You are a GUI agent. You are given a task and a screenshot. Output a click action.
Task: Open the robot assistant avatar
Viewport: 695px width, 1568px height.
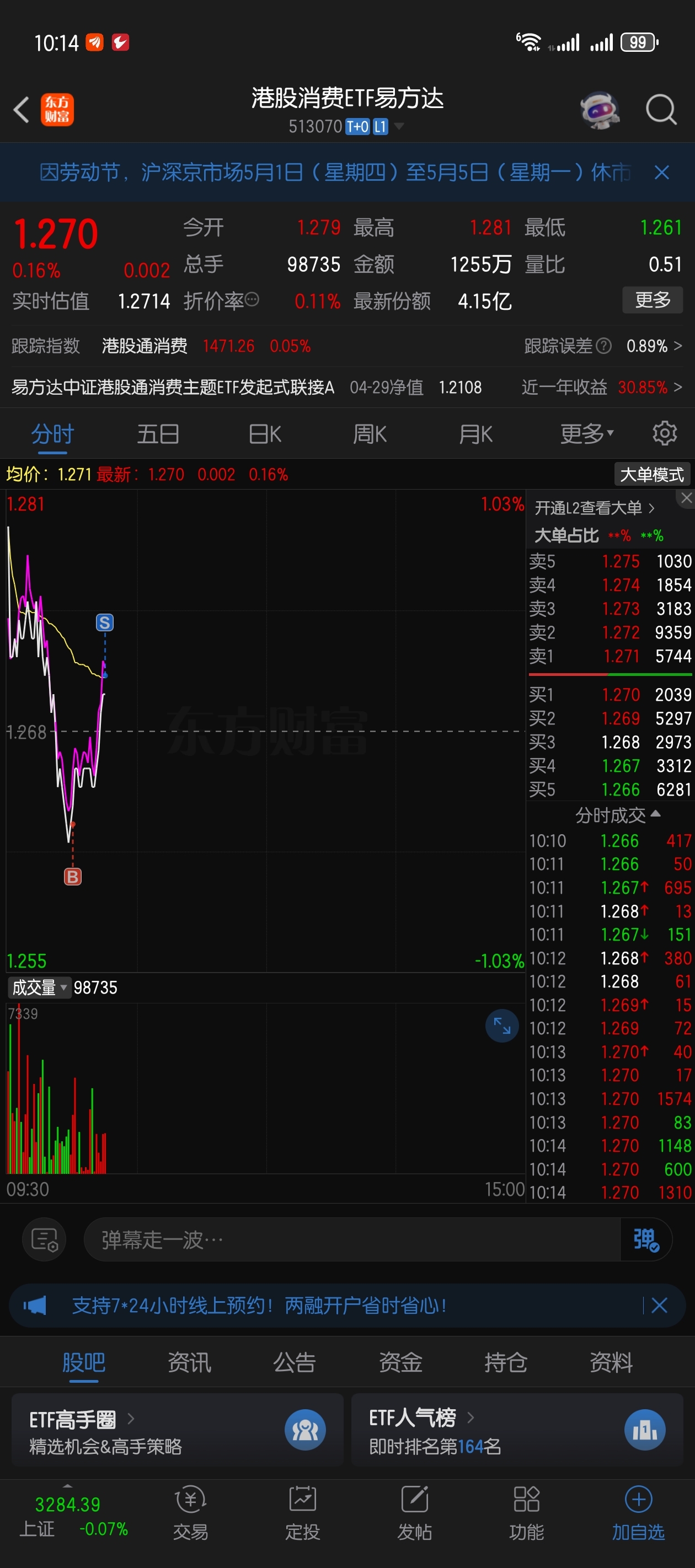pos(600,110)
